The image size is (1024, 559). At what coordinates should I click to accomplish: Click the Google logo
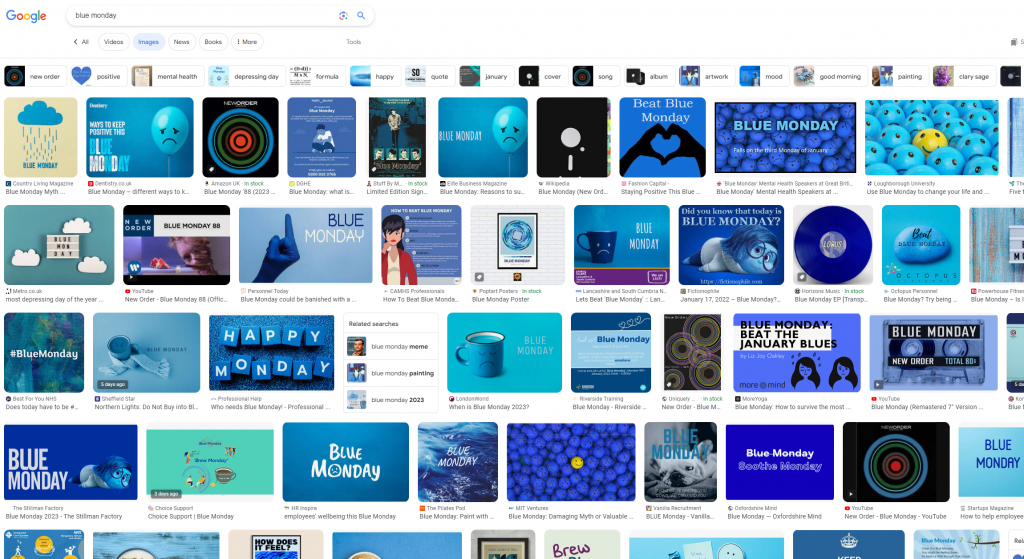(26, 16)
